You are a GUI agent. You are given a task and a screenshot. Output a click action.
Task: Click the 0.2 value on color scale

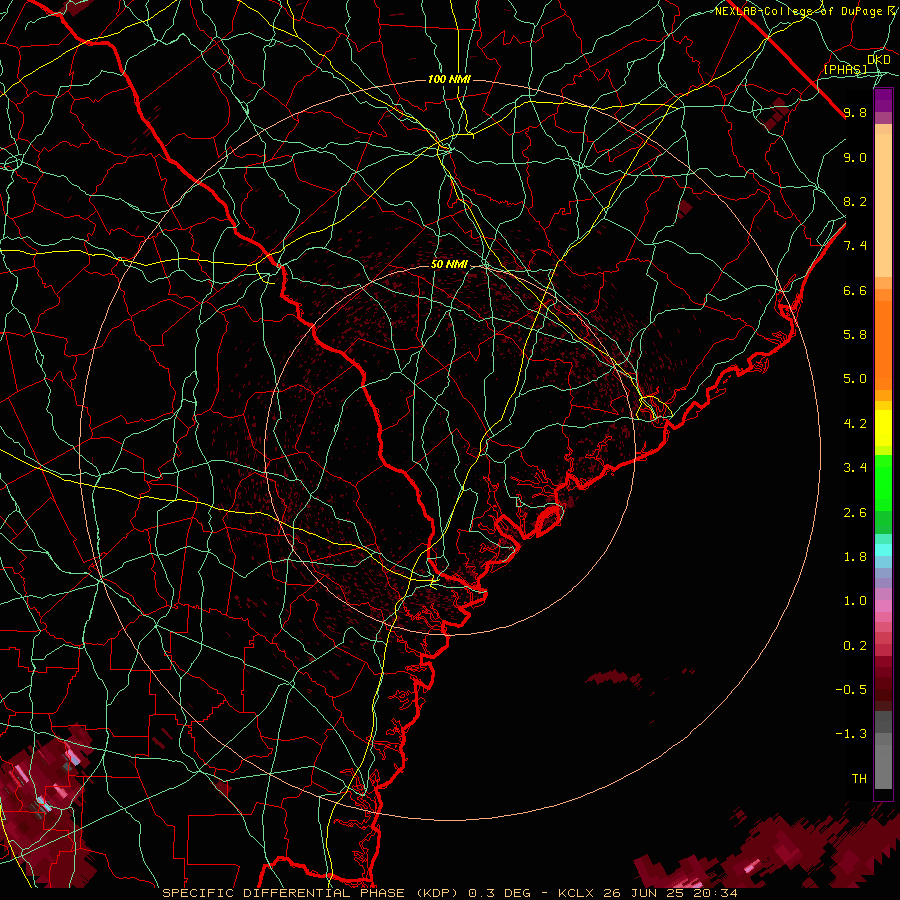click(x=855, y=646)
